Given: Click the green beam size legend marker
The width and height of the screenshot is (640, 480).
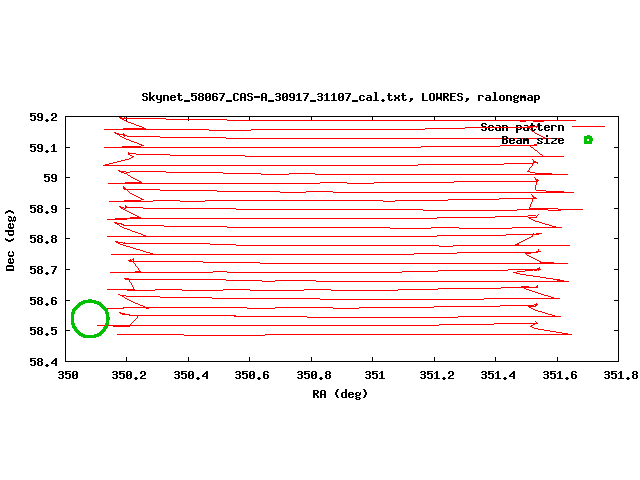Looking at the screenshot, I should (x=588, y=140).
